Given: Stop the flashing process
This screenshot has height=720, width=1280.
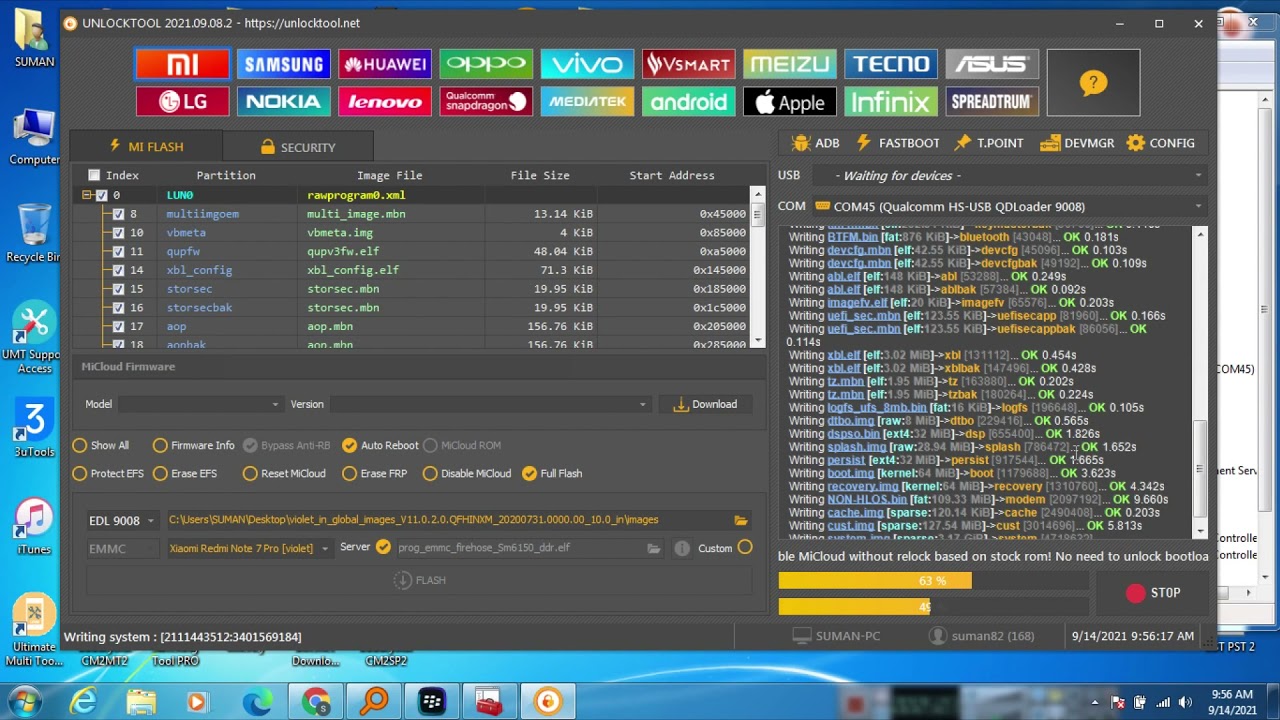Looking at the screenshot, I should click(x=1153, y=593).
